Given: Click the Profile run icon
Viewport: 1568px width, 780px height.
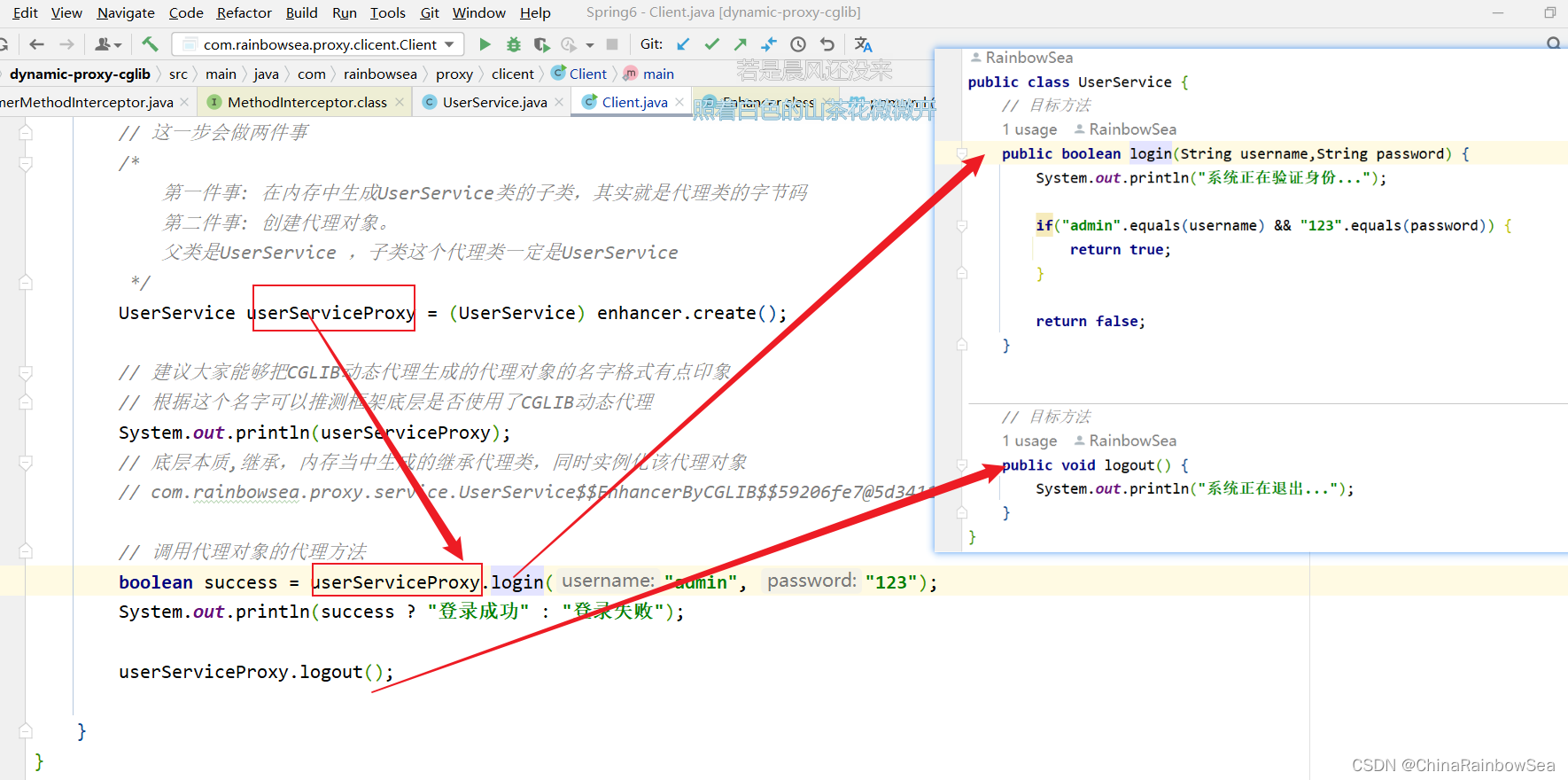Looking at the screenshot, I should (569, 44).
